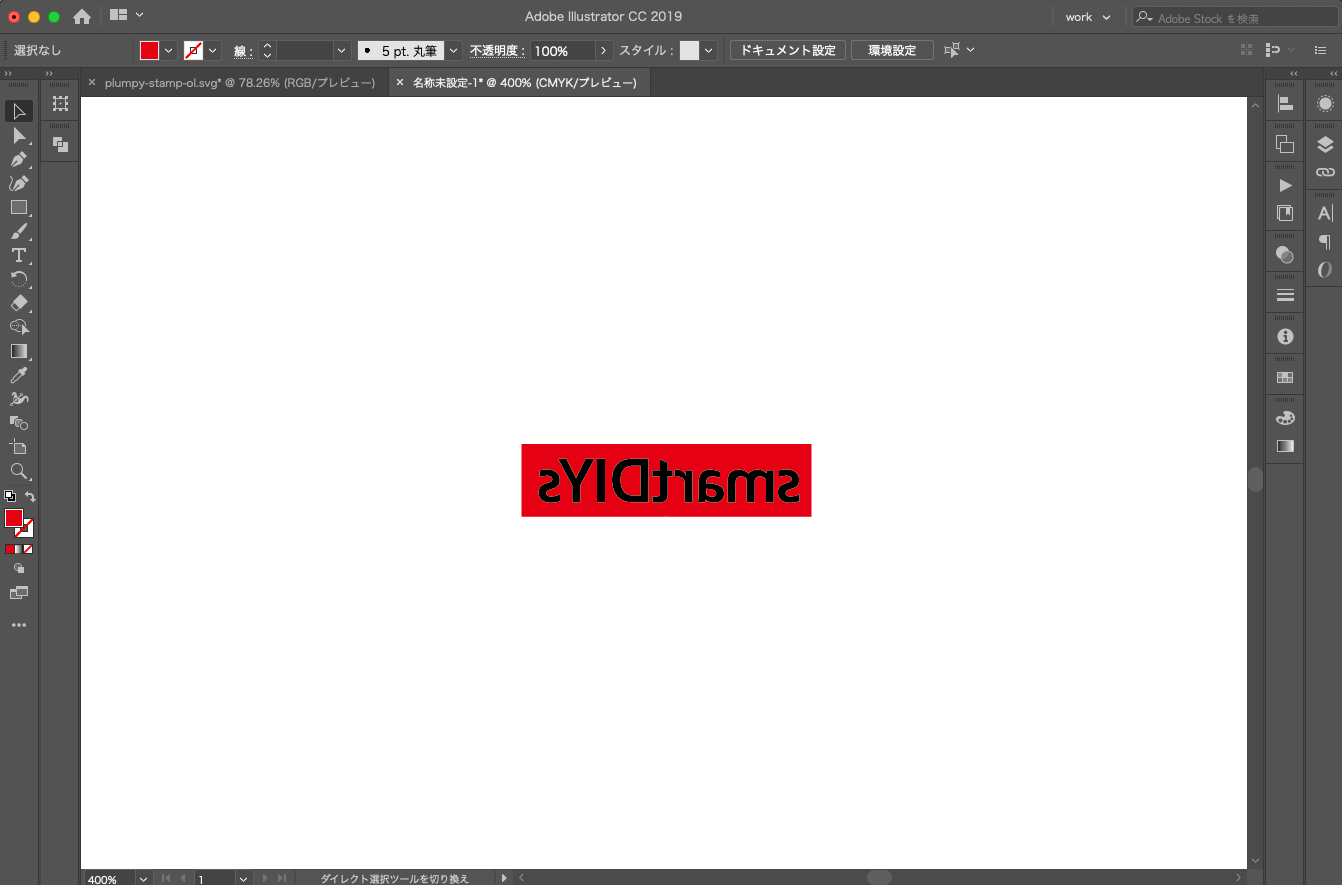1342x885 pixels.
Task: Switch to plumpy-stamp-ol.svg tab
Action: 239,83
